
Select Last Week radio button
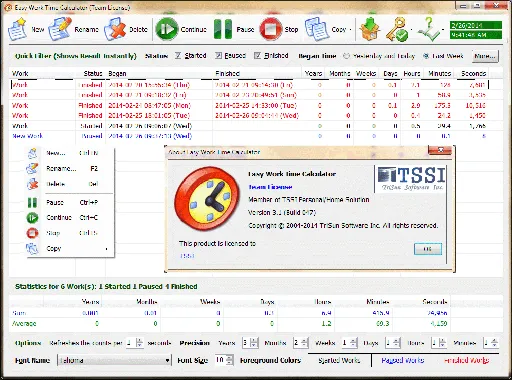tap(426, 56)
